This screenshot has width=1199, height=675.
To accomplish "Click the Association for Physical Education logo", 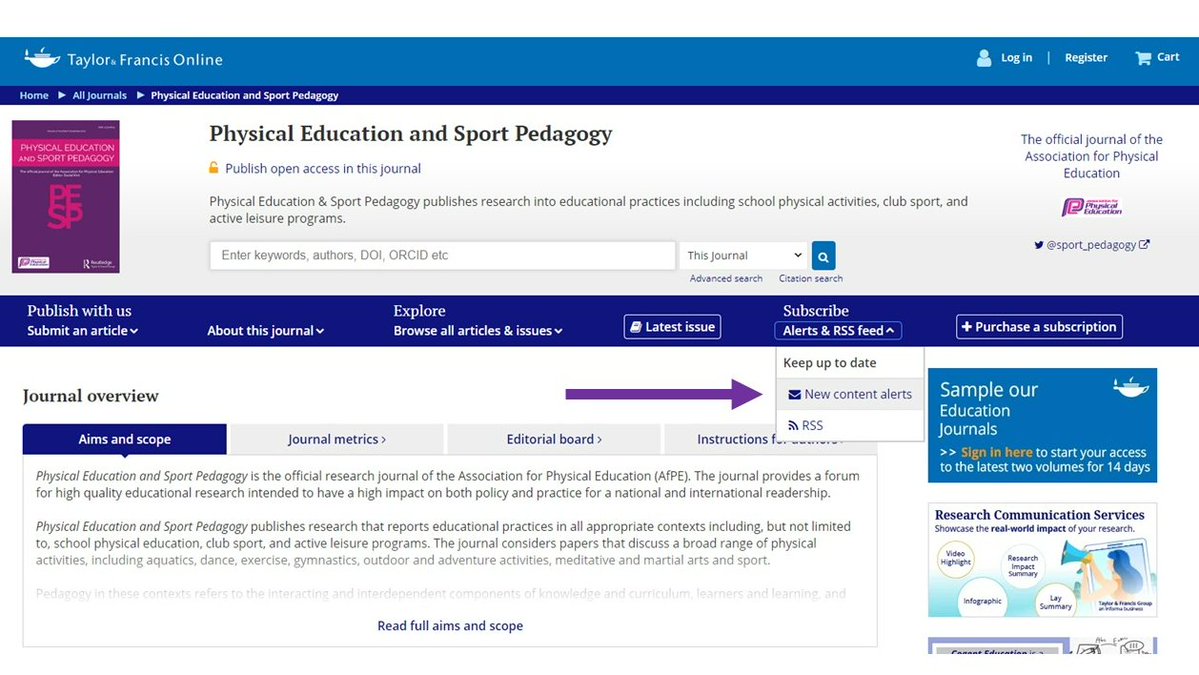I will 1092,207.
